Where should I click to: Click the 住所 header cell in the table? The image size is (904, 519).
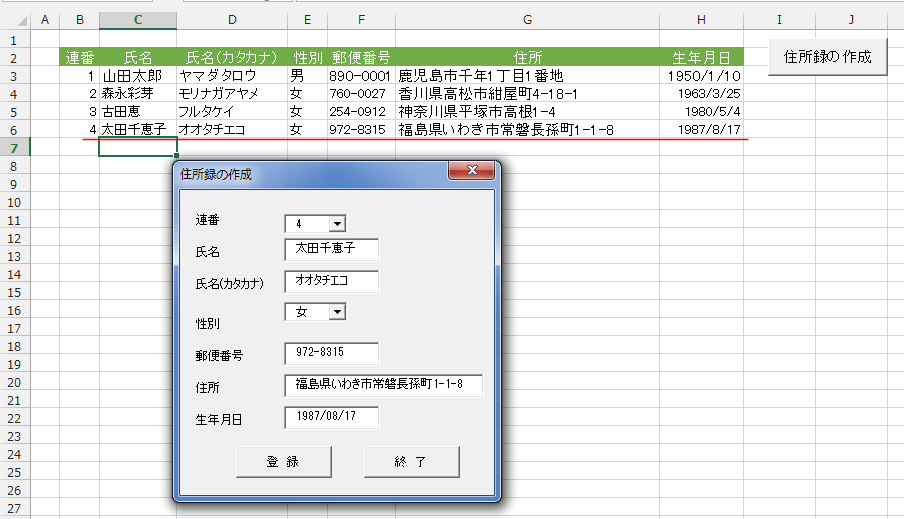tap(527, 58)
